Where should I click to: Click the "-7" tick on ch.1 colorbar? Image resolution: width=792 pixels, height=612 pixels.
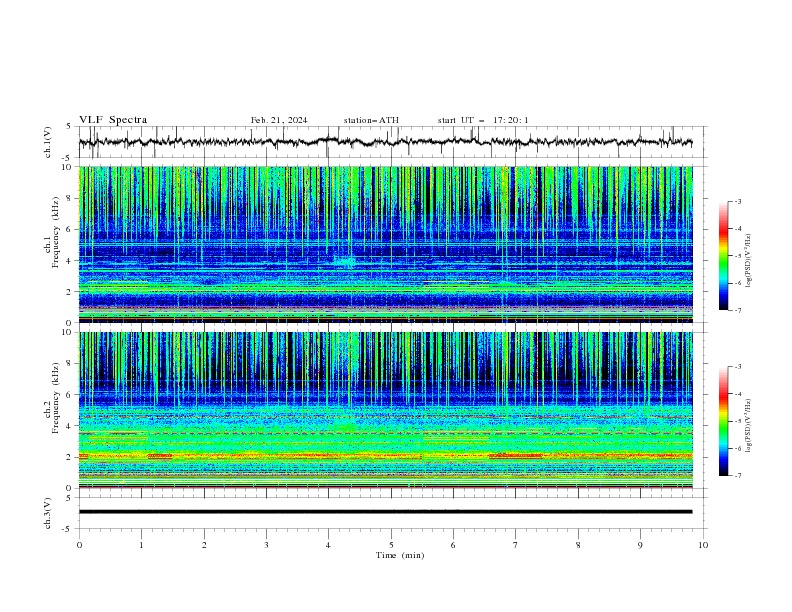coord(737,310)
